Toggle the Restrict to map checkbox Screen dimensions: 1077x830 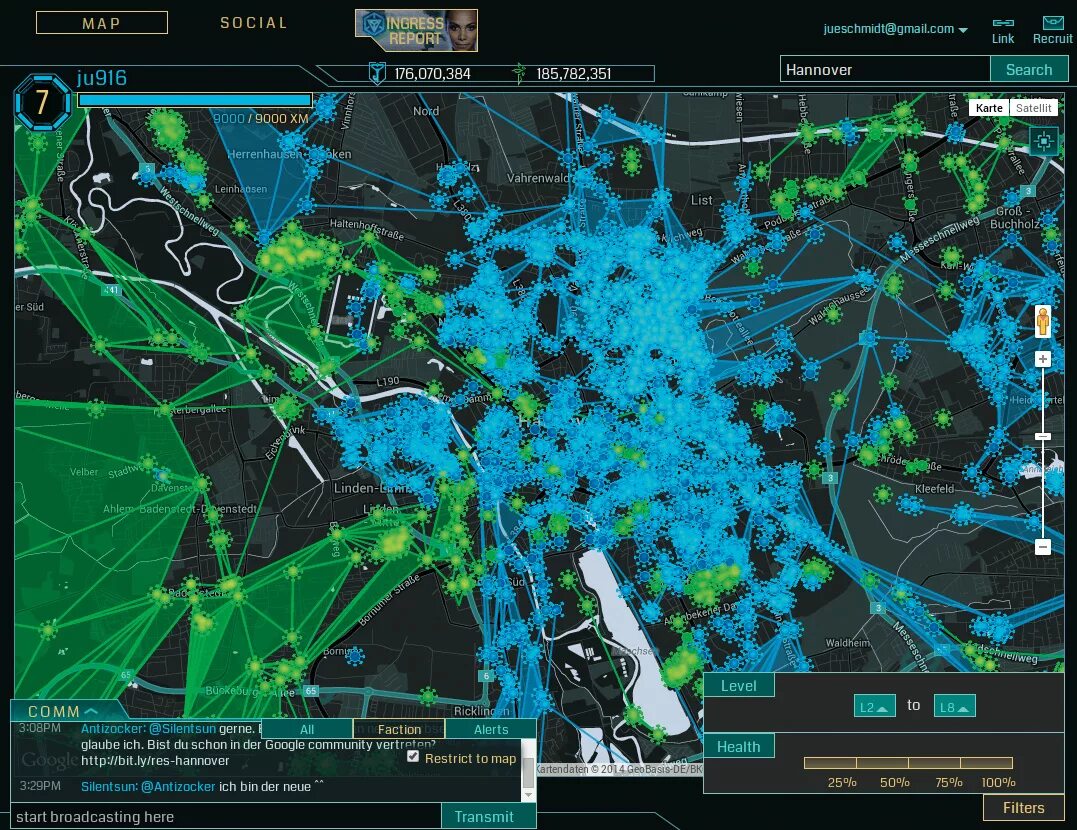tap(413, 756)
